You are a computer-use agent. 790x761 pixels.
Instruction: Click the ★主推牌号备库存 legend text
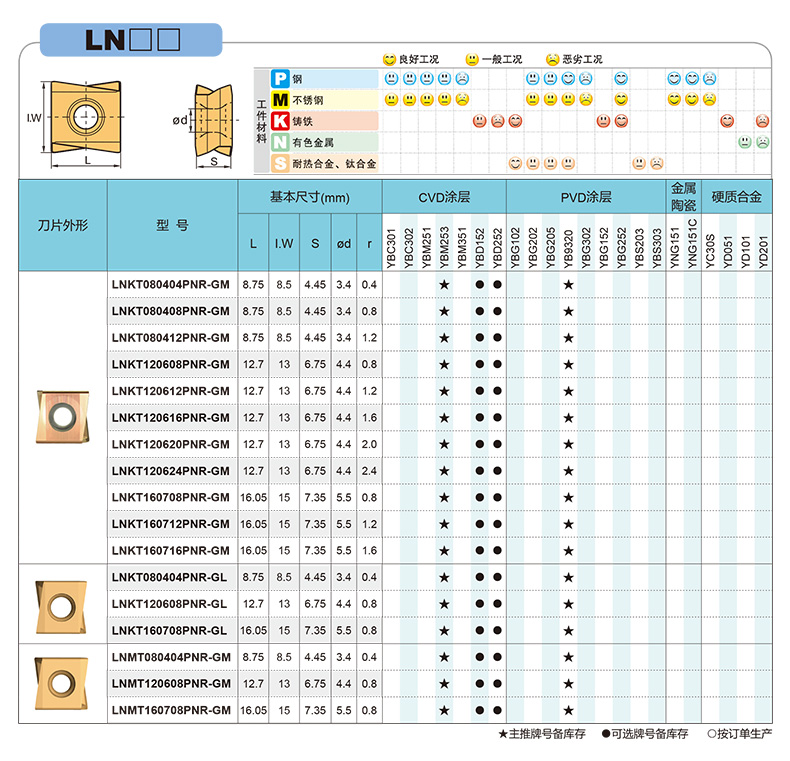point(542,734)
